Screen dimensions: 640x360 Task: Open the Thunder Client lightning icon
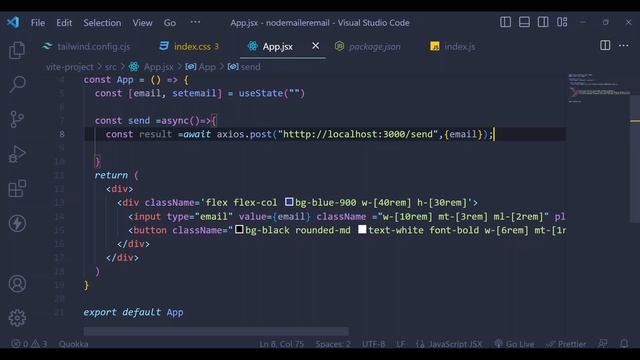tap(17, 223)
